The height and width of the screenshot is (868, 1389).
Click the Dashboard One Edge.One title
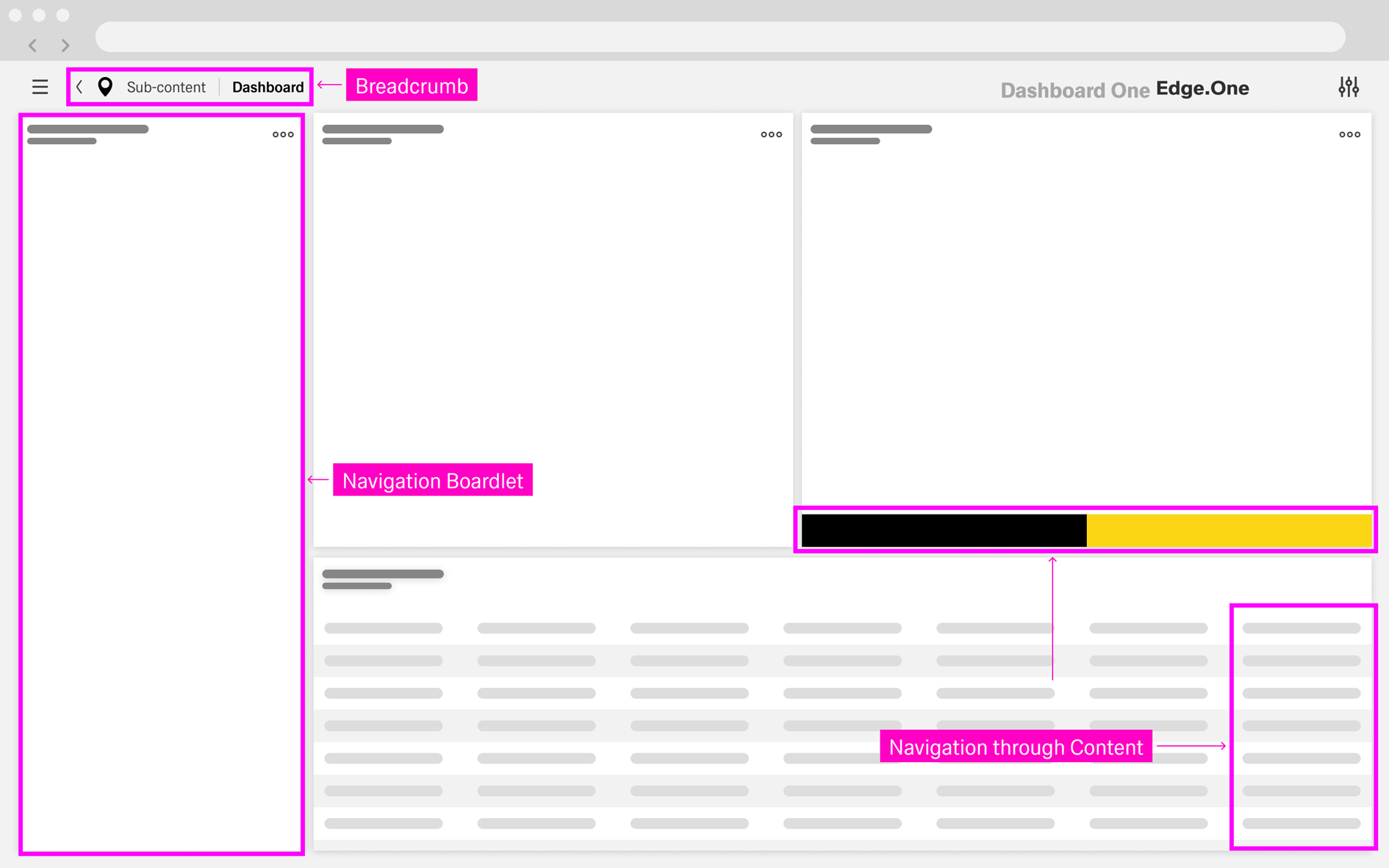pos(1124,89)
